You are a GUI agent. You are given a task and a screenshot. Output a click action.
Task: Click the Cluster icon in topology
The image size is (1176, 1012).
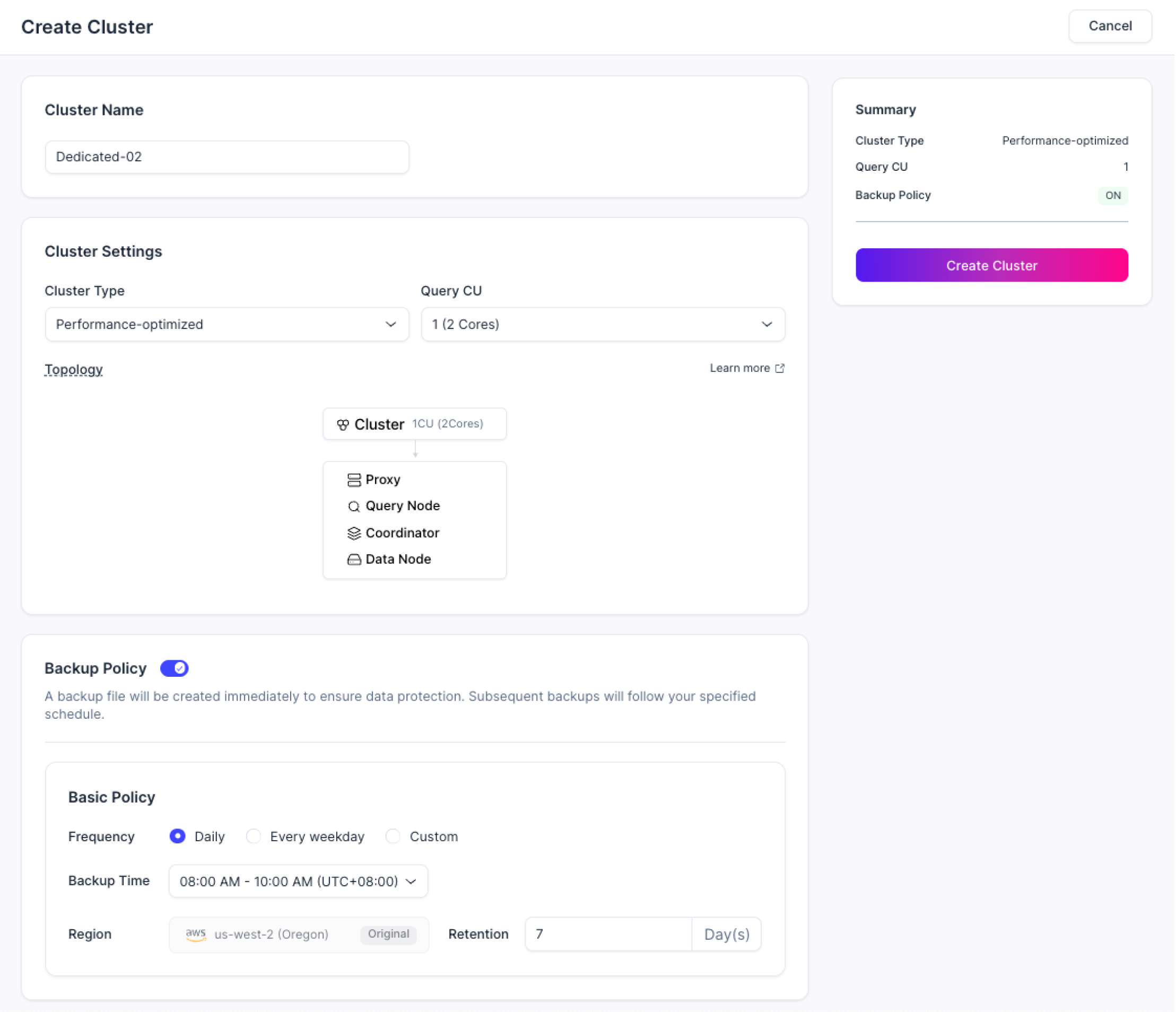point(343,424)
